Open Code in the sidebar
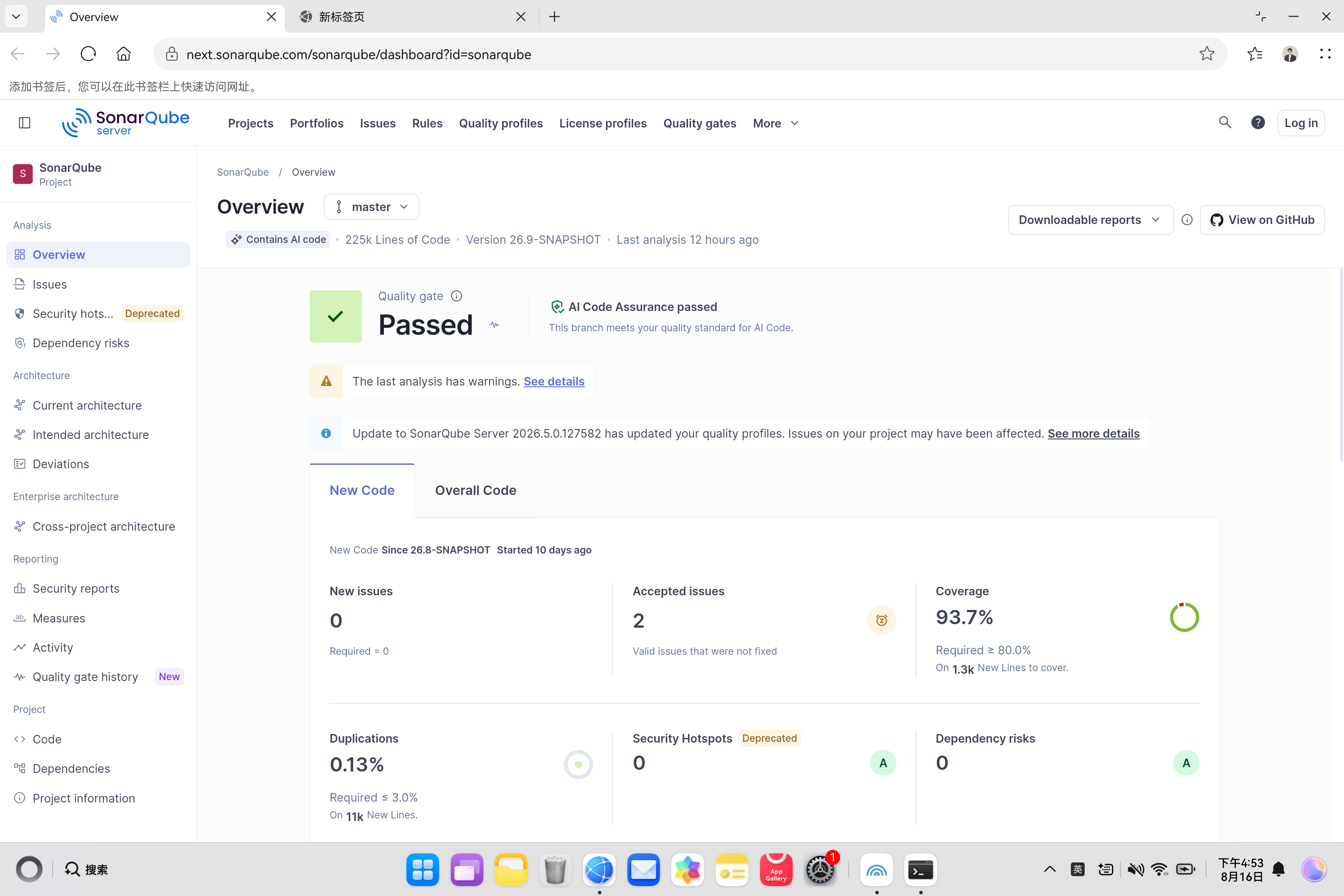The height and width of the screenshot is (896, 1344). pyautogui.click(x=98, y=739)
